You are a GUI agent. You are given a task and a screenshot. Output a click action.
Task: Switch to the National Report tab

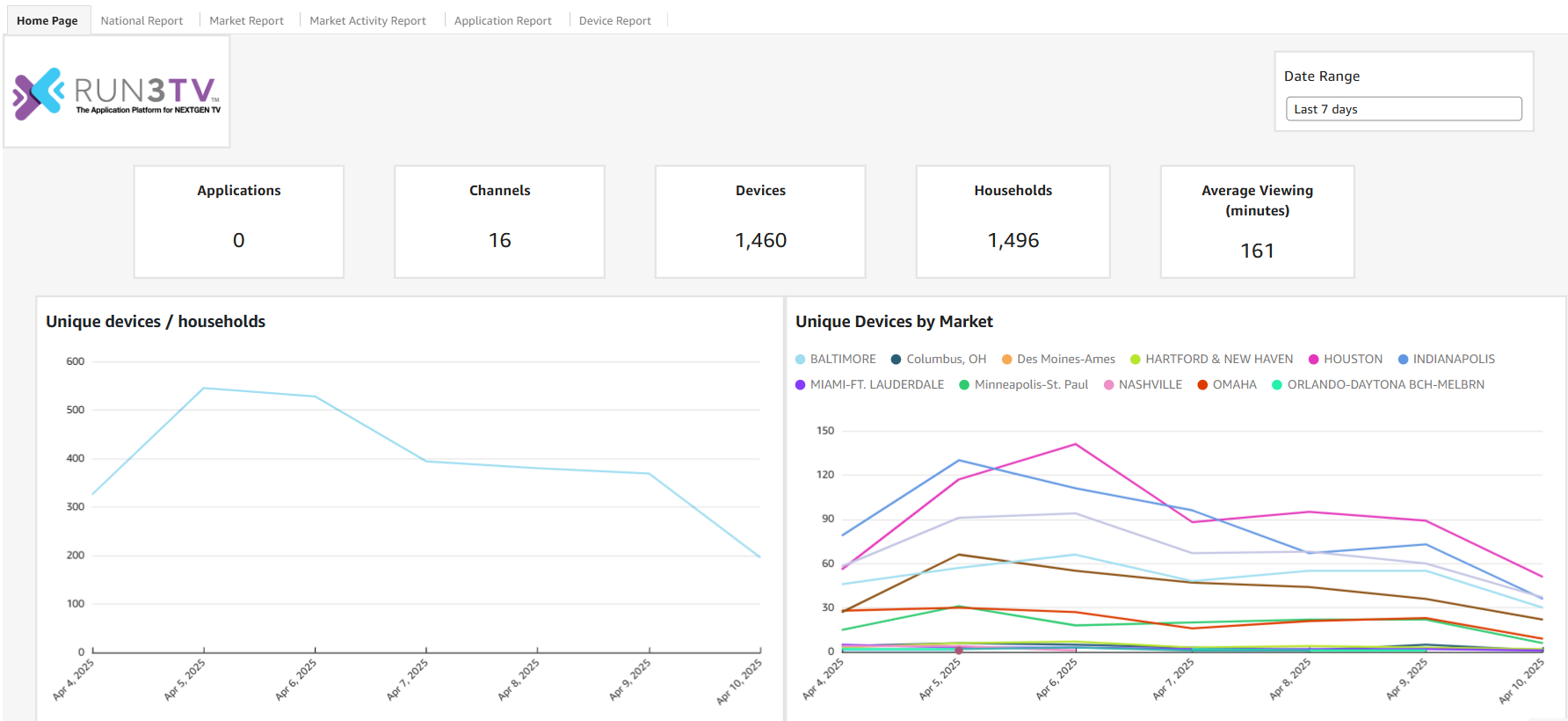pyautogui.click(x=142, y=21)
